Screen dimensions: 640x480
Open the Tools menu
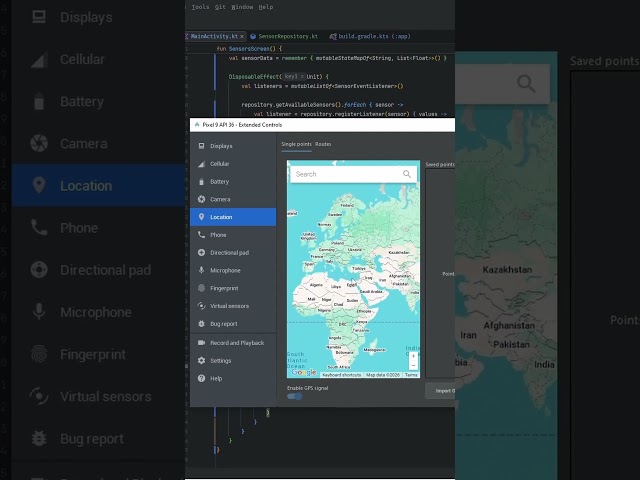tap(200, 7)
